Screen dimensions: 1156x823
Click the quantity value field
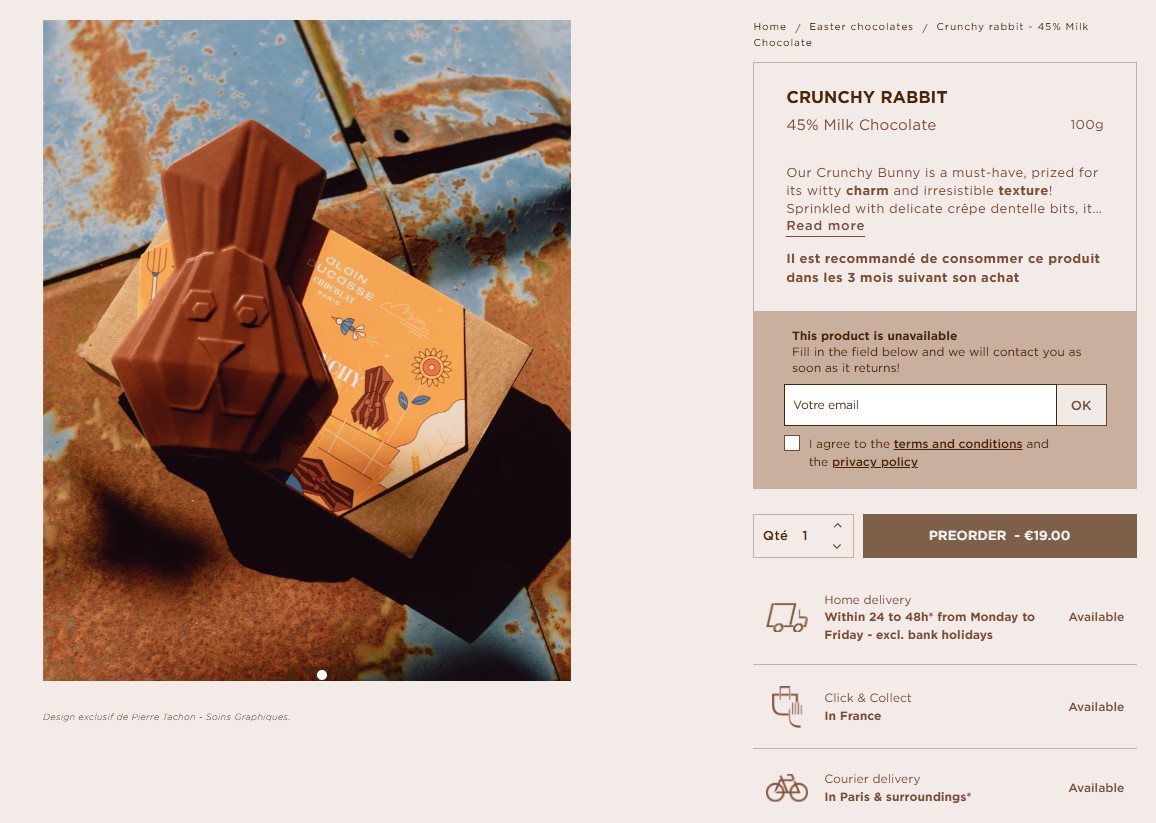pyautogui.click(x=805, y=536)
